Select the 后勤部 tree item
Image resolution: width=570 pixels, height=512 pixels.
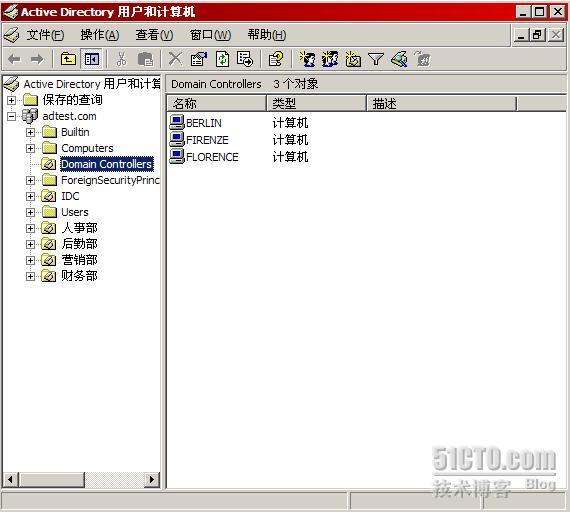79,244
